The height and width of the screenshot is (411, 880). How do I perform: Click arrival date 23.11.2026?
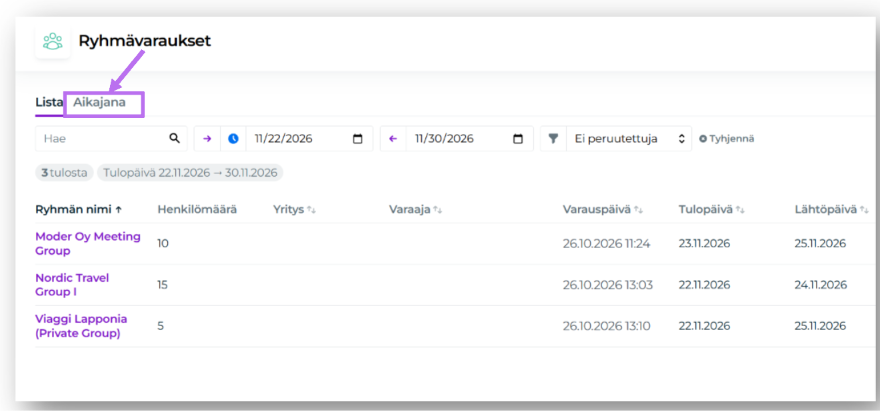704,244
